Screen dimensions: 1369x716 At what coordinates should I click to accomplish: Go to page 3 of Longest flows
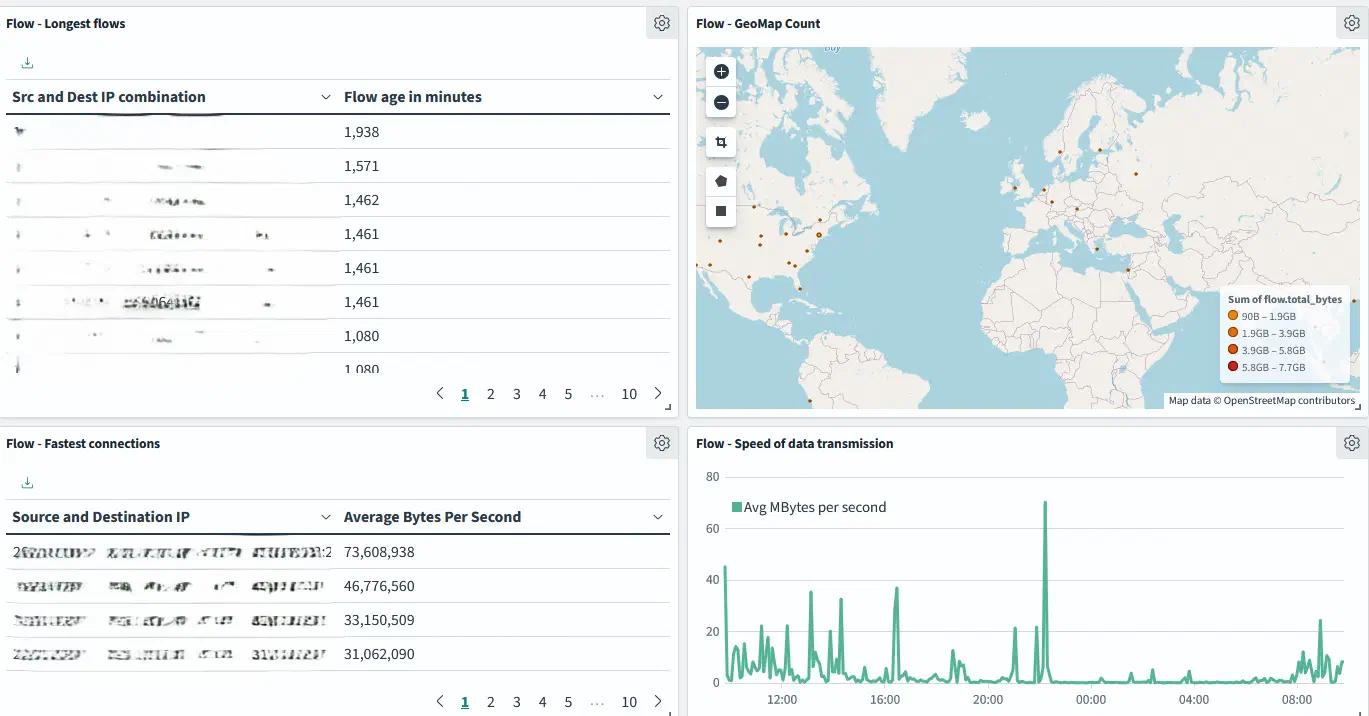point(516,394)
